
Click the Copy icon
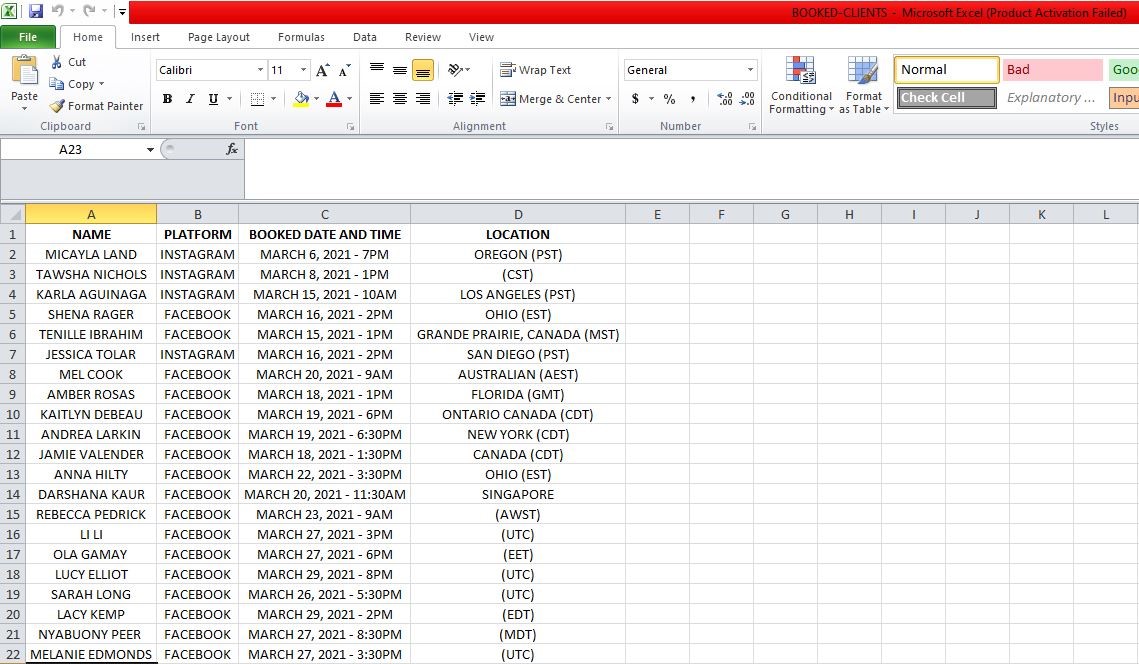[x=57, y=84]
